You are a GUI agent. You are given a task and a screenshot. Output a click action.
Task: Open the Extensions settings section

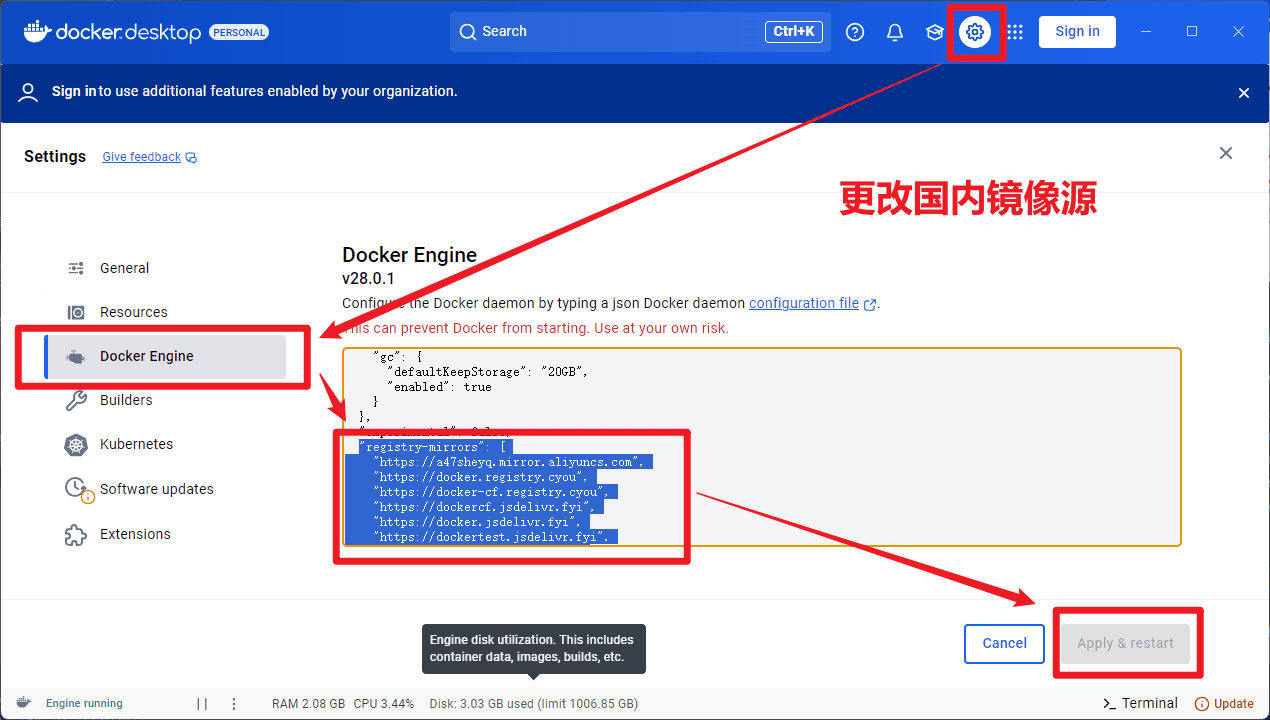coord(135,534)
